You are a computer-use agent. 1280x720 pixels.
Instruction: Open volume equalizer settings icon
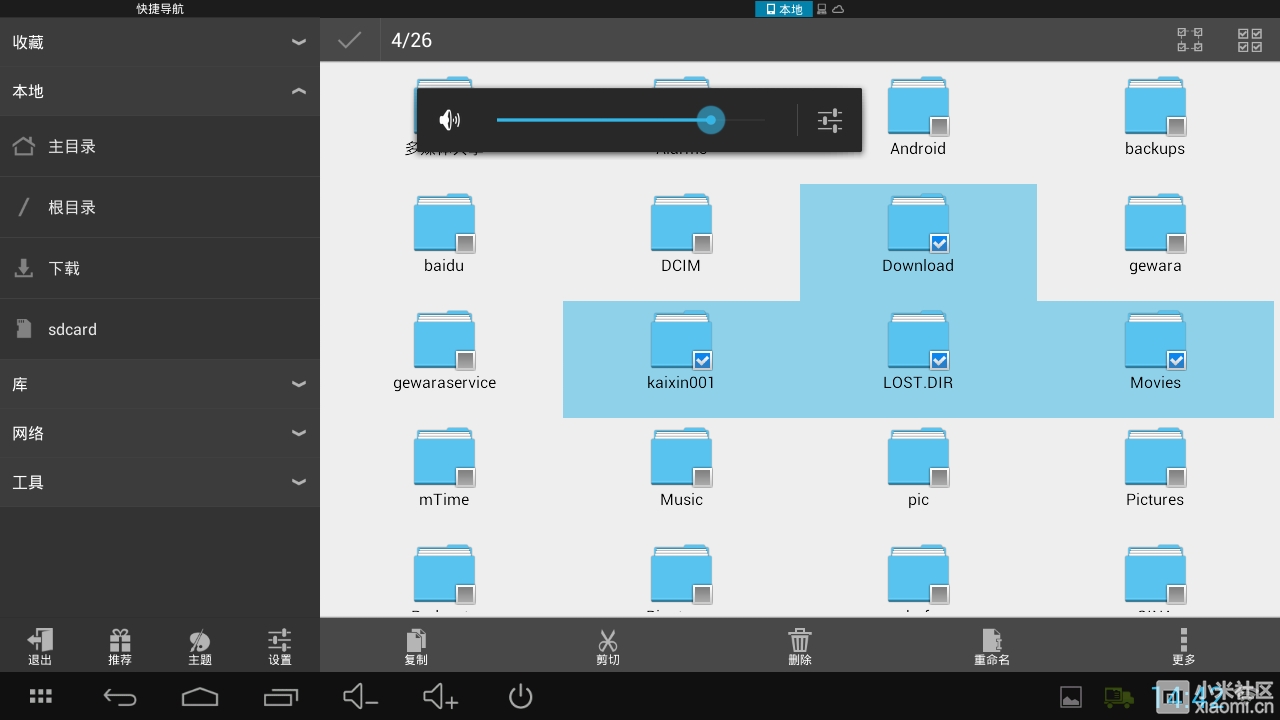coord(830,121)
